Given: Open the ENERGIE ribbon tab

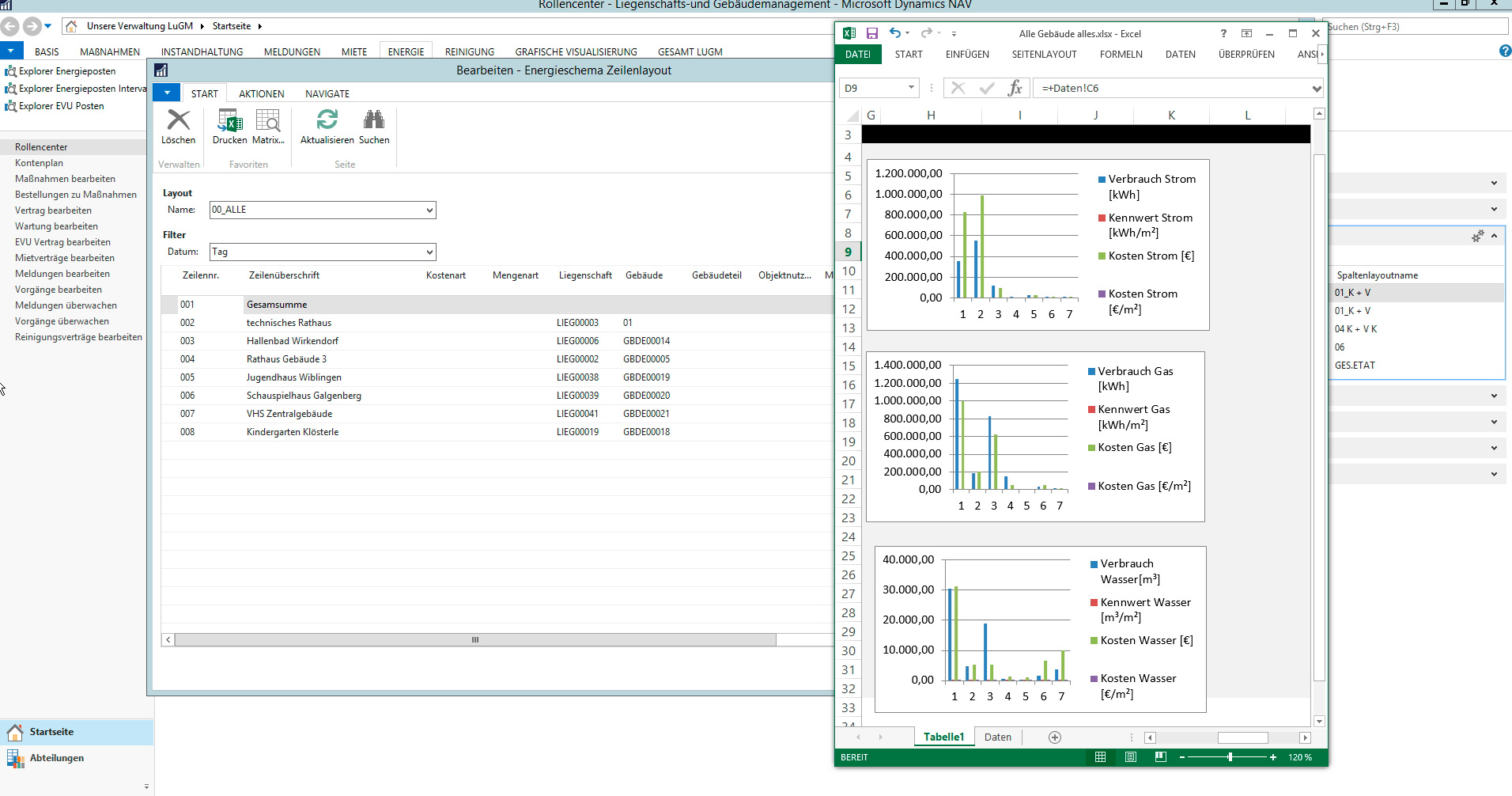Looking at the screenshot, I should click(x=406, y=51).
